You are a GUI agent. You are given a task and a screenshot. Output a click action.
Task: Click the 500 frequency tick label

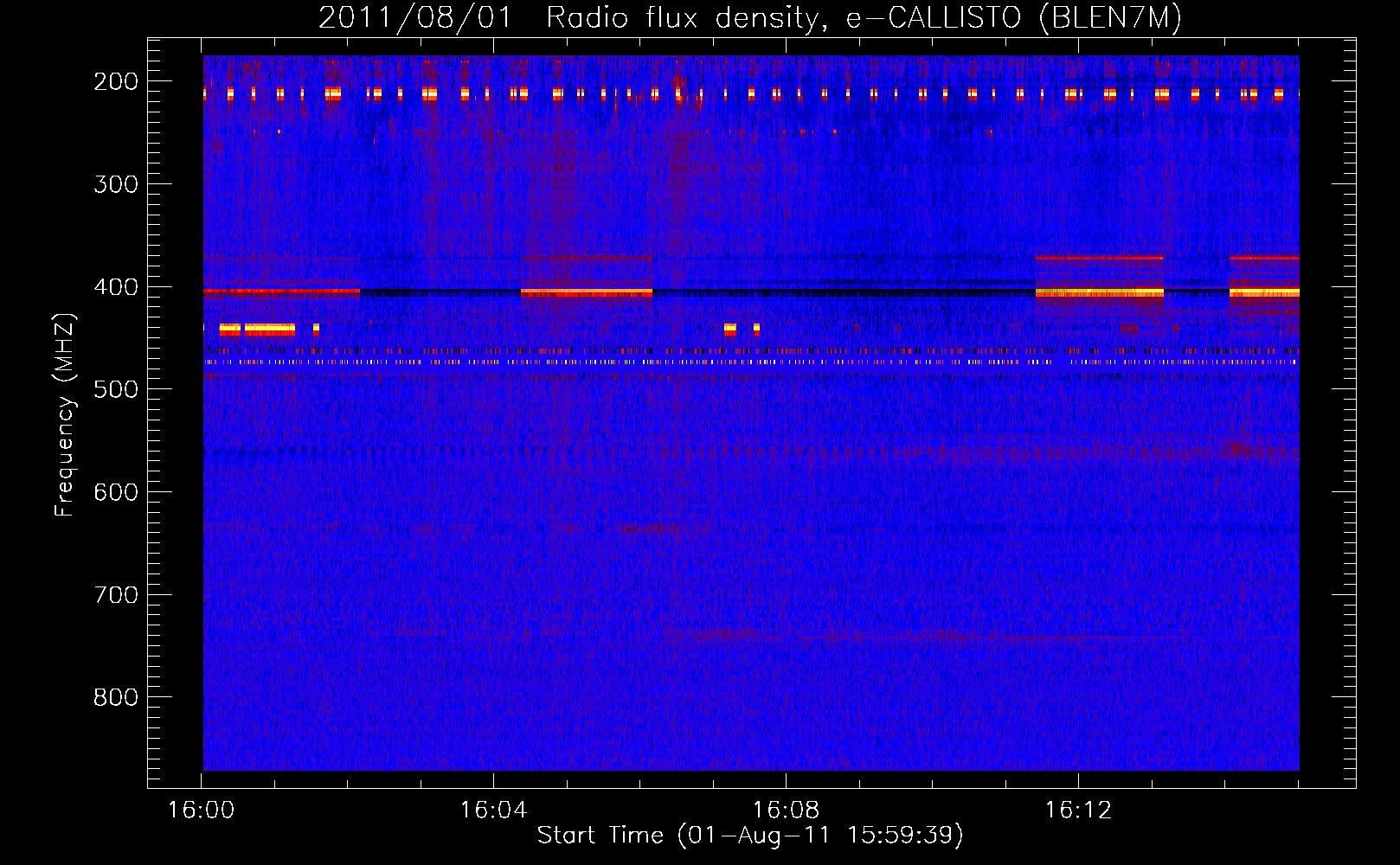pyautogui.click(x=116, y=389)
